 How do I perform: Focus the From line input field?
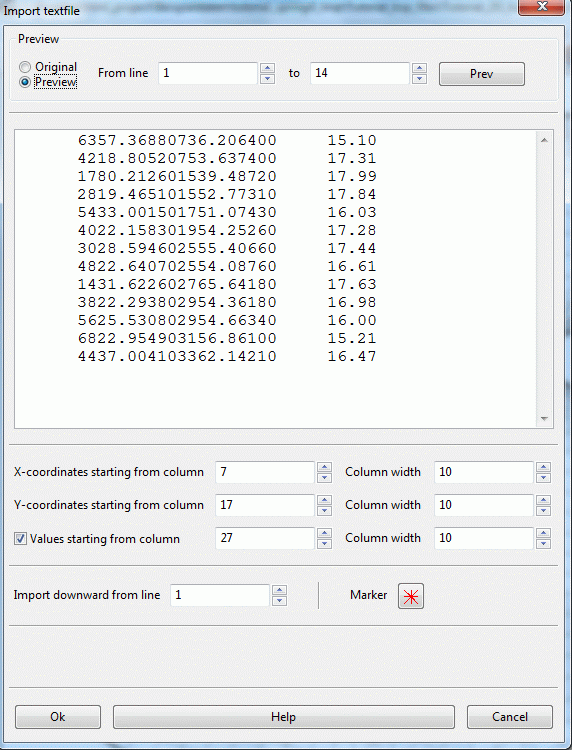pyautogui.click(x=208, y=73)
